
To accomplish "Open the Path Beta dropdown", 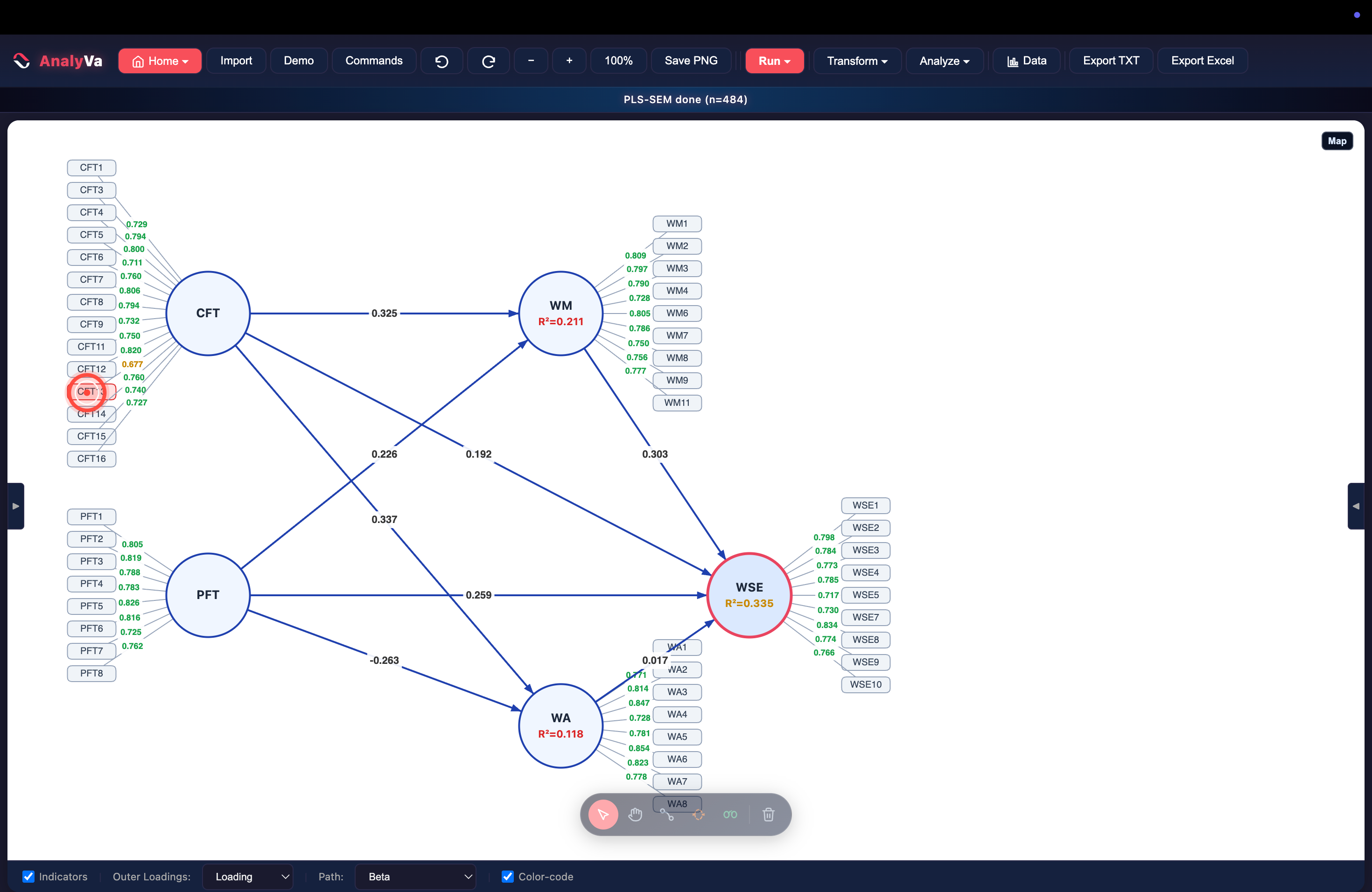I will click(x=416, y=877).
